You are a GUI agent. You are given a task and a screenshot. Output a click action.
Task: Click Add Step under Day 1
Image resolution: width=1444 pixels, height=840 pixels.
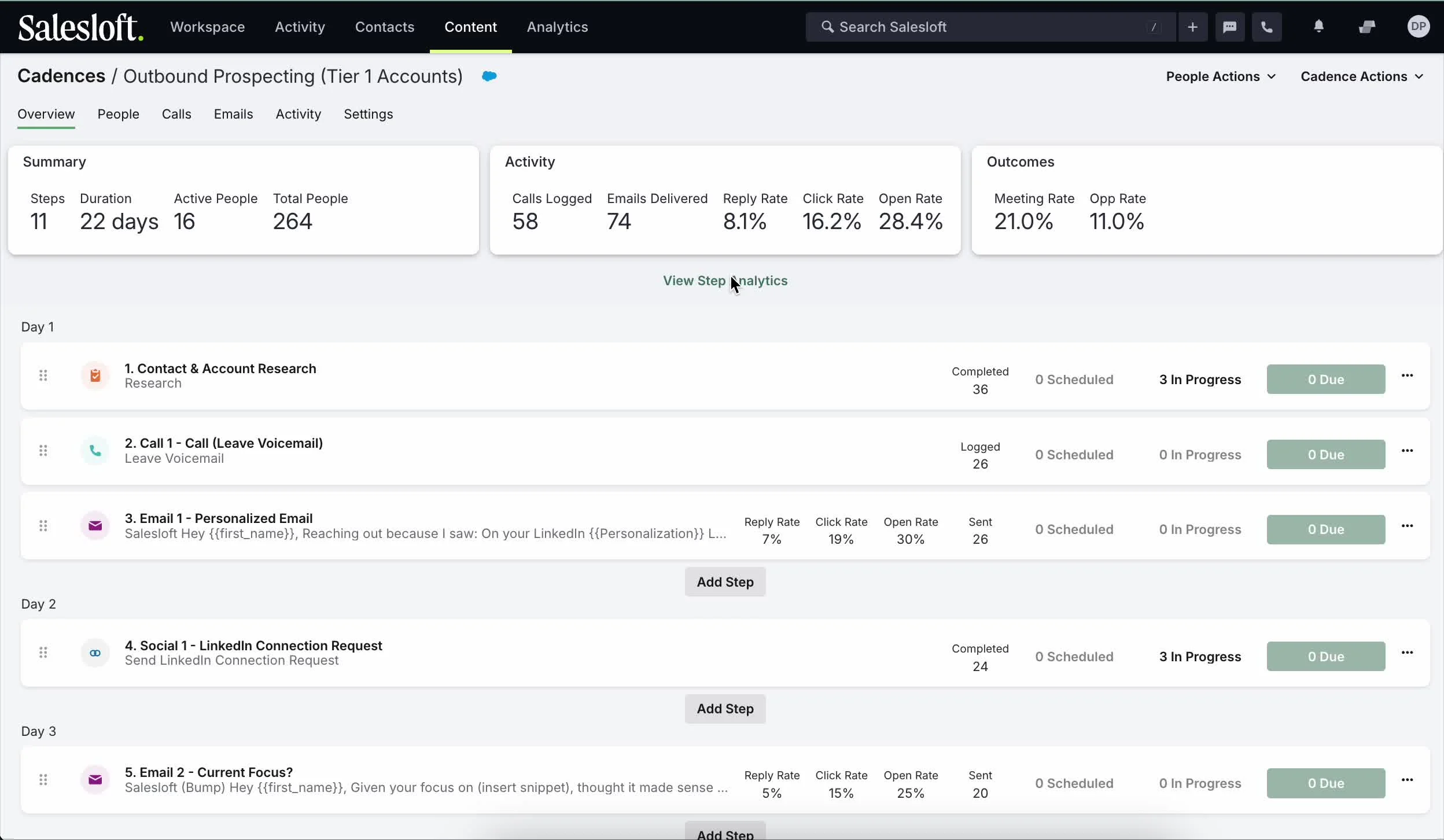pos(725,582)
